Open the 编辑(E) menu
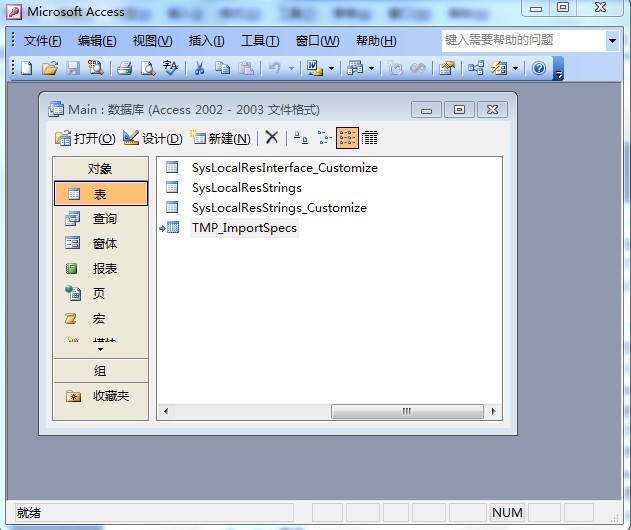The height and width of the screenshot is (530, 631). point(97,41)
